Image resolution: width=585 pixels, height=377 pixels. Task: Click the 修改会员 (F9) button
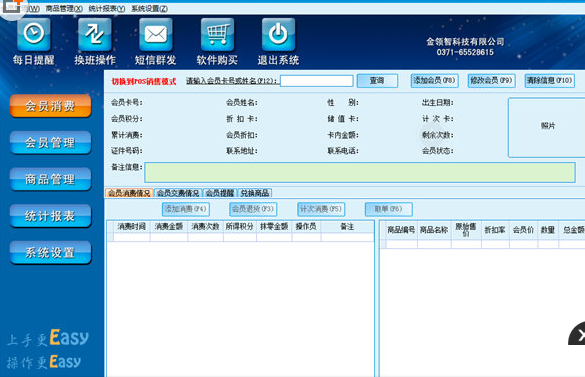[491, 81]
